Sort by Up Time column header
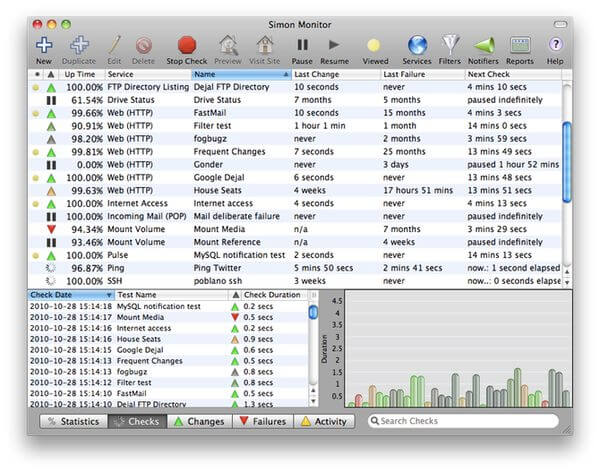The image size is (600, 473). click(x=81, y=74)
